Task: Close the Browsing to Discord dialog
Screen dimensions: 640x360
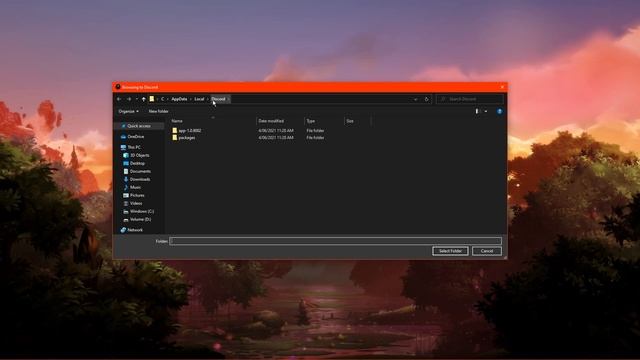Action: pyautogui.click(x=502, y=87)
